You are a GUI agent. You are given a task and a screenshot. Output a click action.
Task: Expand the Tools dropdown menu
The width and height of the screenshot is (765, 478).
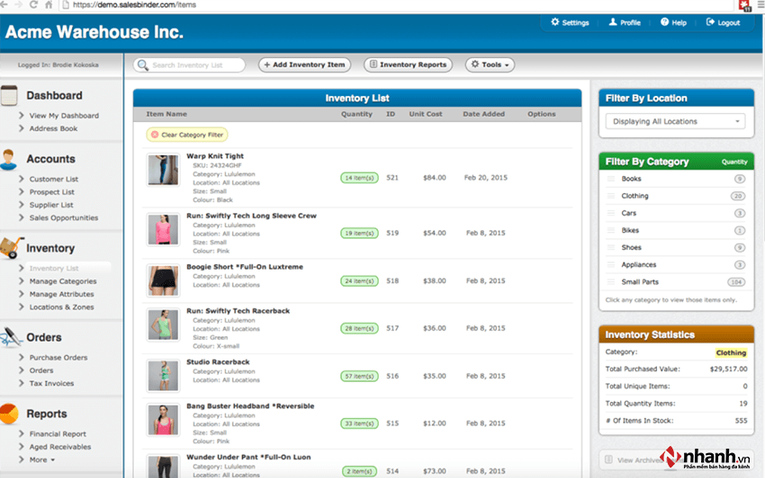[x=490, y=64]
